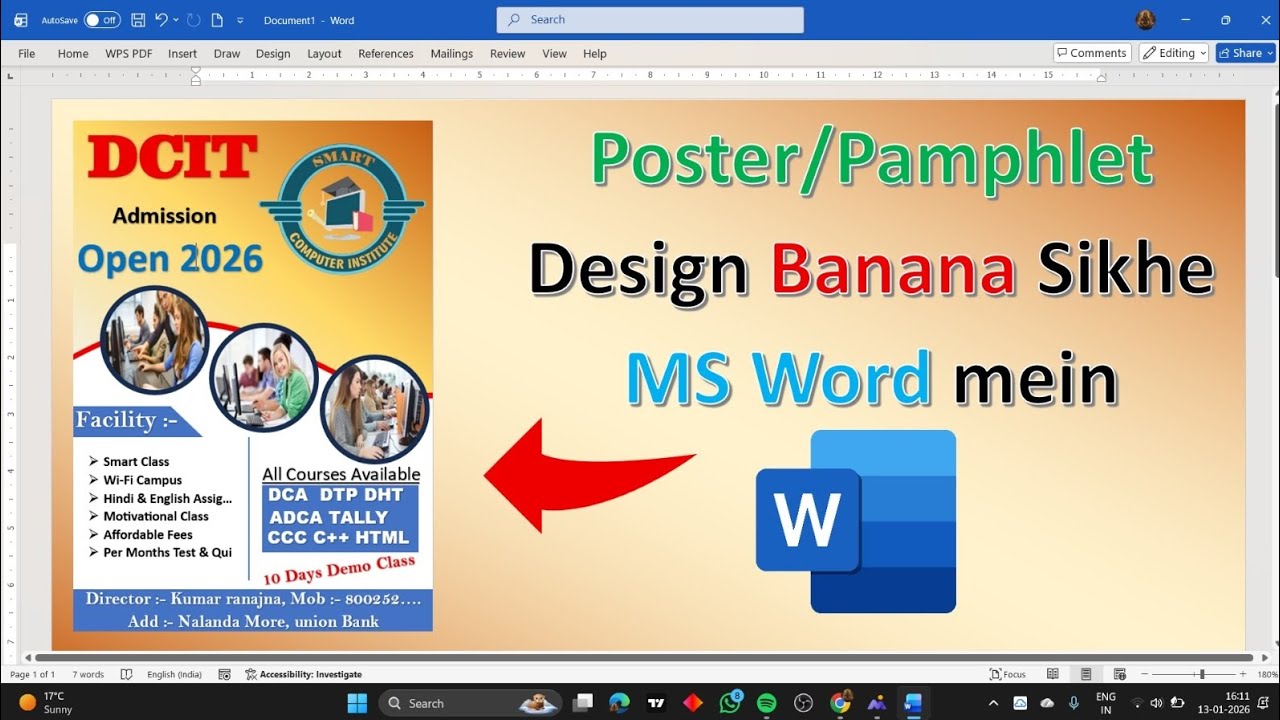The width and height of the screenshot is (1280, 720).
Task: Switch to the Insert tab
Action: (x=182, y=54)
